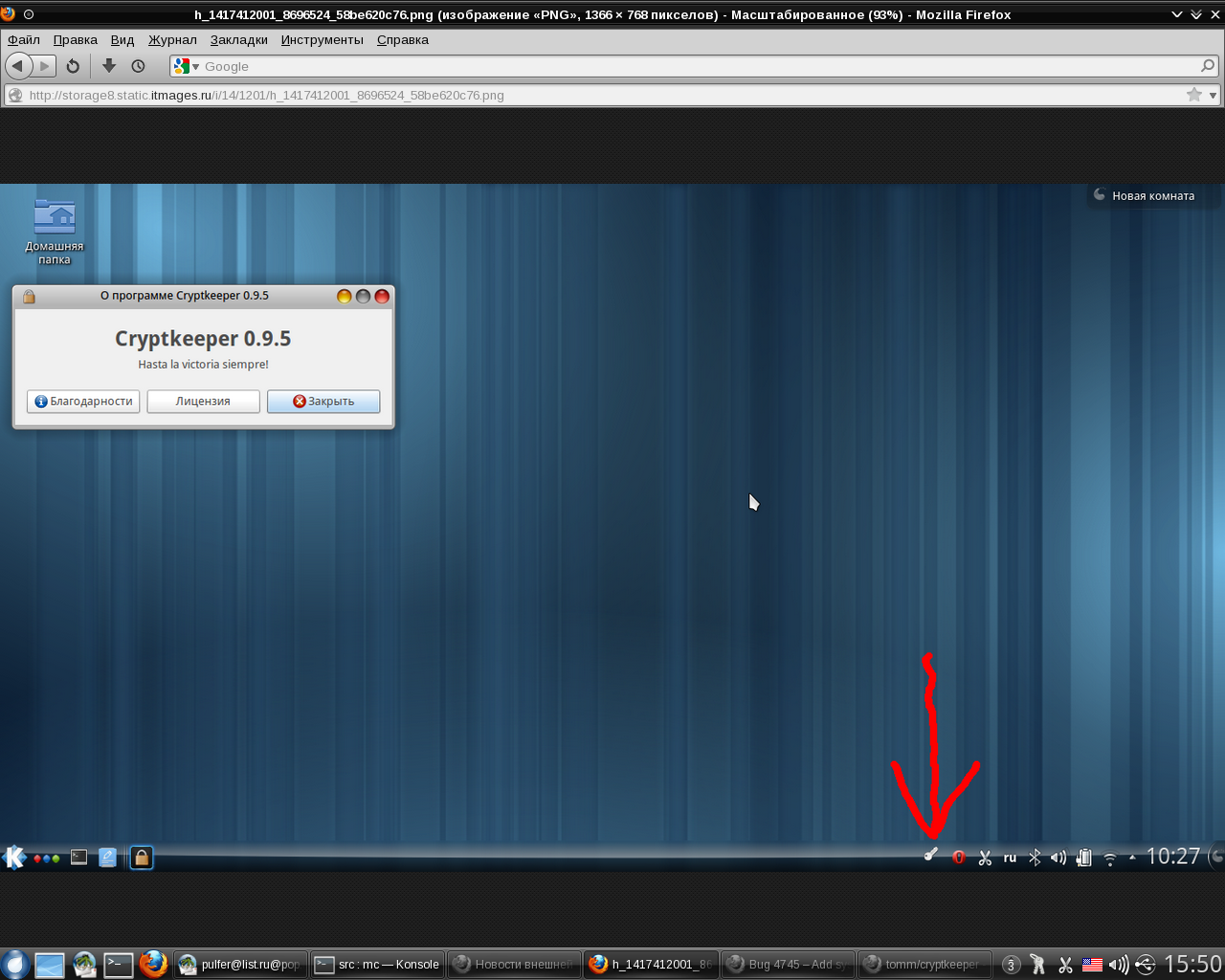Select the h_1417412001 Firefox window in the taskbar
This screenshot has width=1225, height=980.
pyautogui.click(x=652, y=965)
